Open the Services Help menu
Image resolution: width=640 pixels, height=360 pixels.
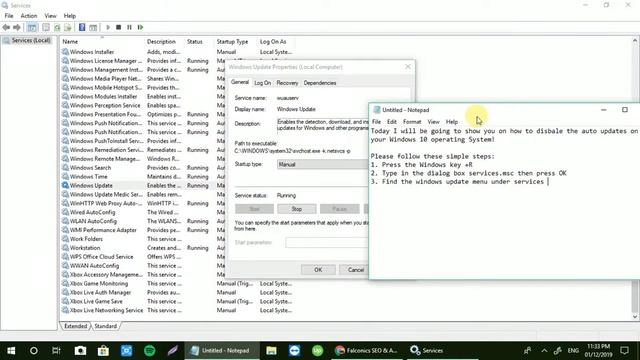click(x=70, y=16)
